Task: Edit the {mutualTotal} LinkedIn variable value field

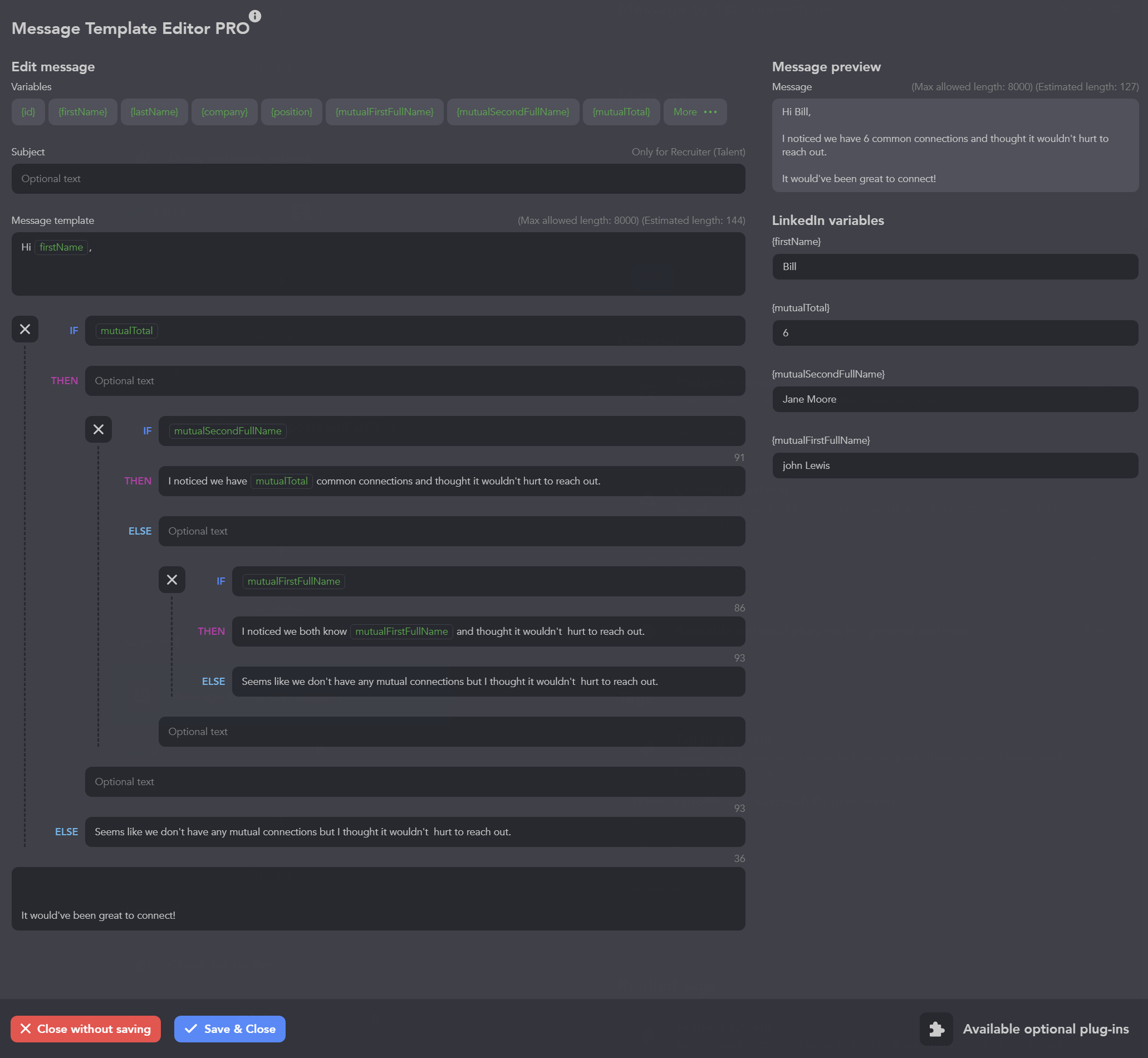Action: pos(955,332)
